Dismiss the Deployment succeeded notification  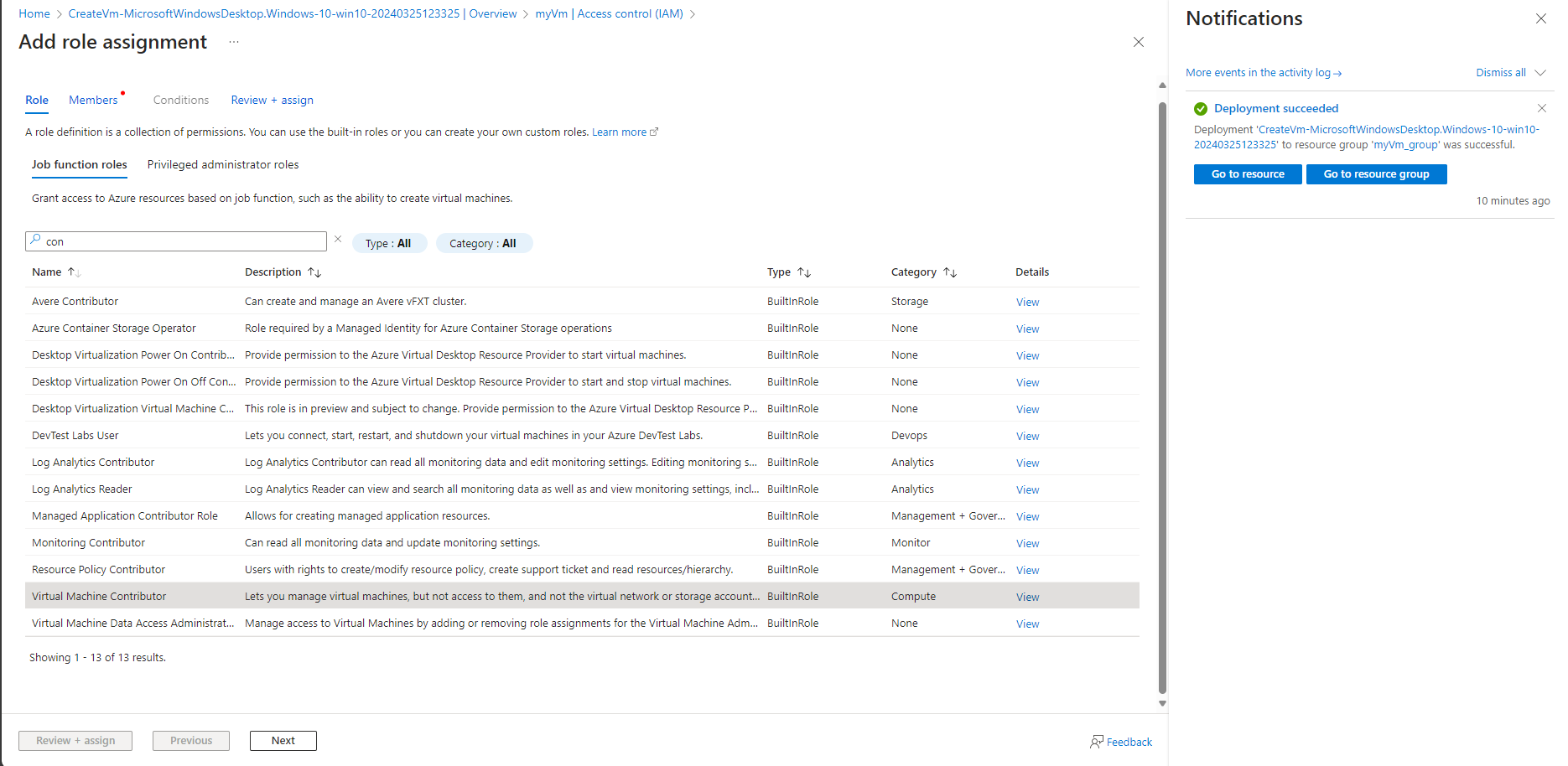pyautogui.click(x=1541, y=108)
